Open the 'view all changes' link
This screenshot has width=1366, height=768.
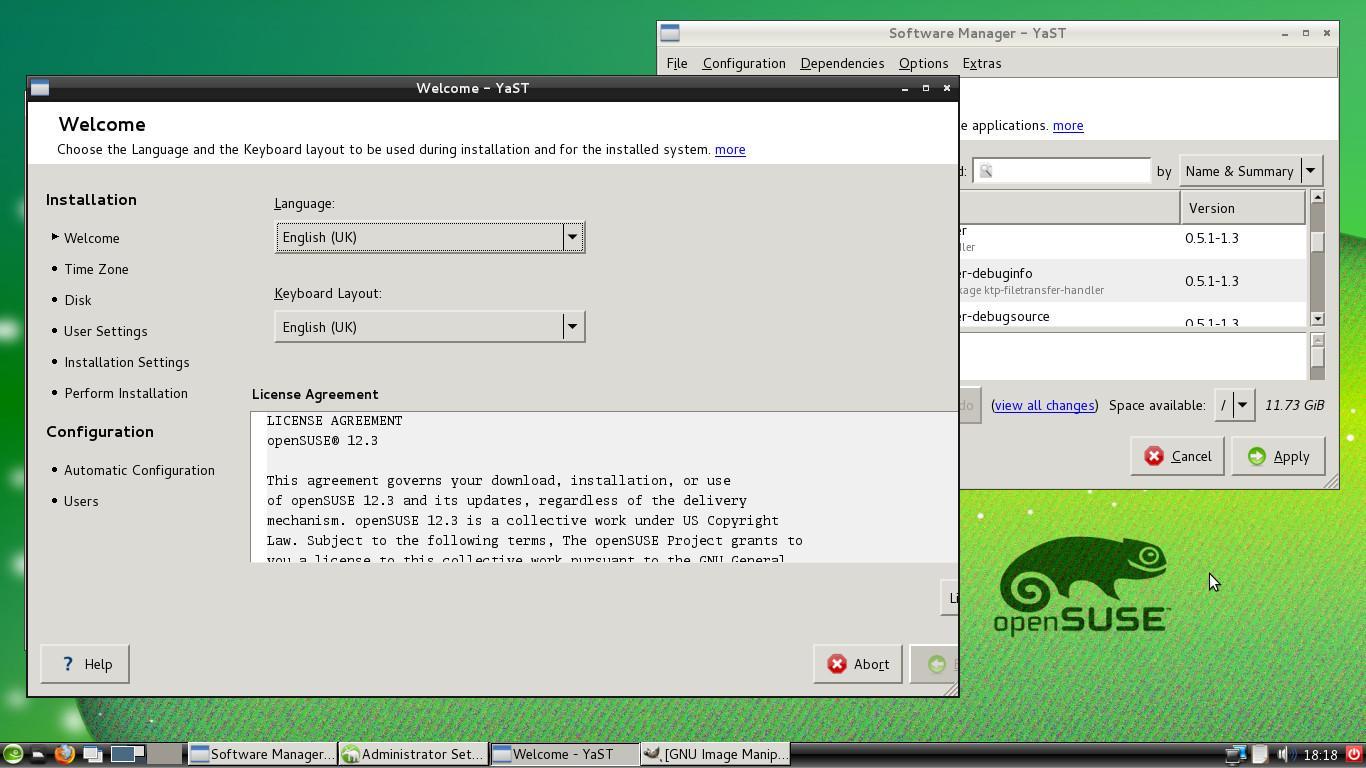coord(1044,405)
